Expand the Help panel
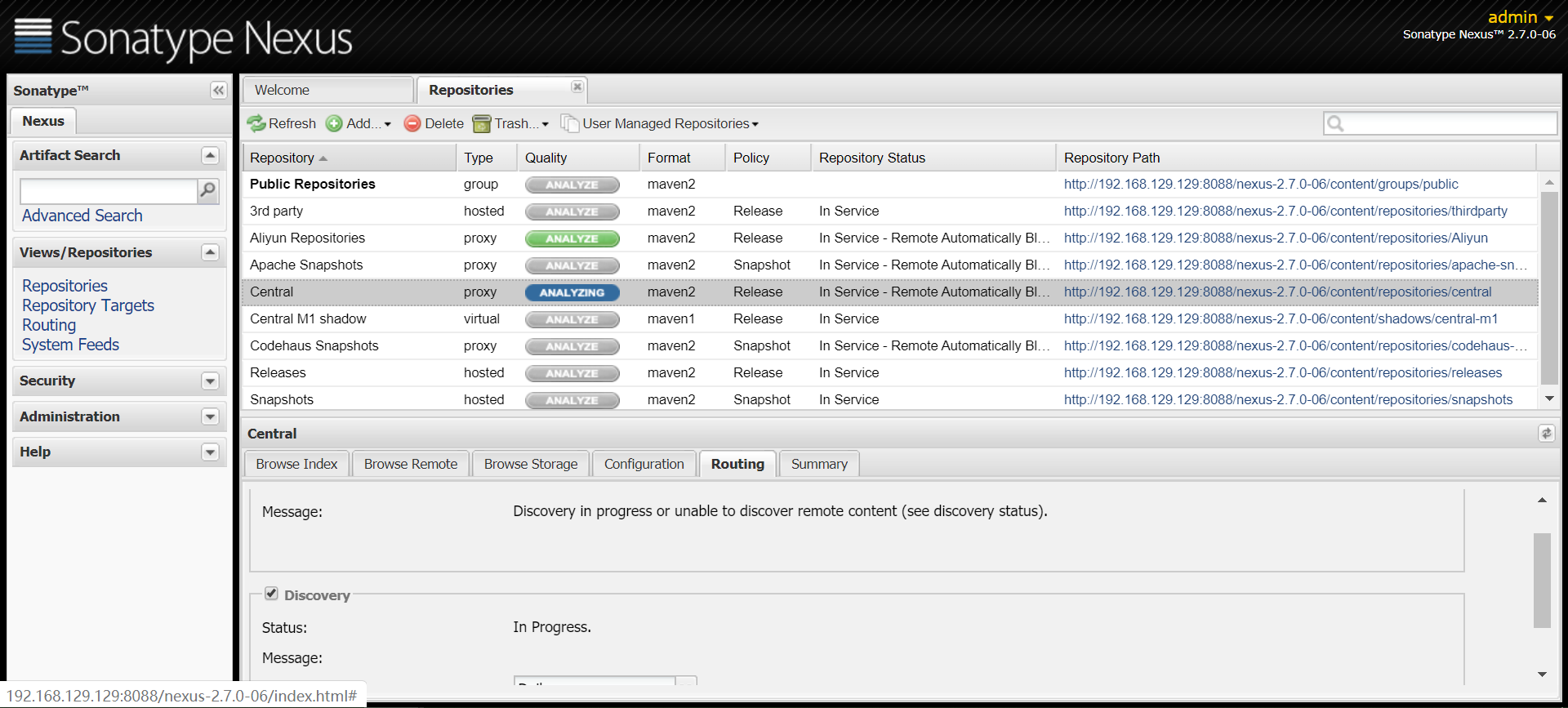The image size is (1568, 708). click(210, 452)
